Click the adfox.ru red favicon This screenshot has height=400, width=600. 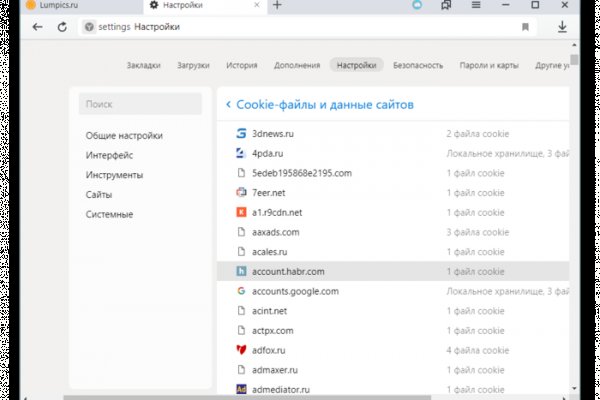(240, 350)
